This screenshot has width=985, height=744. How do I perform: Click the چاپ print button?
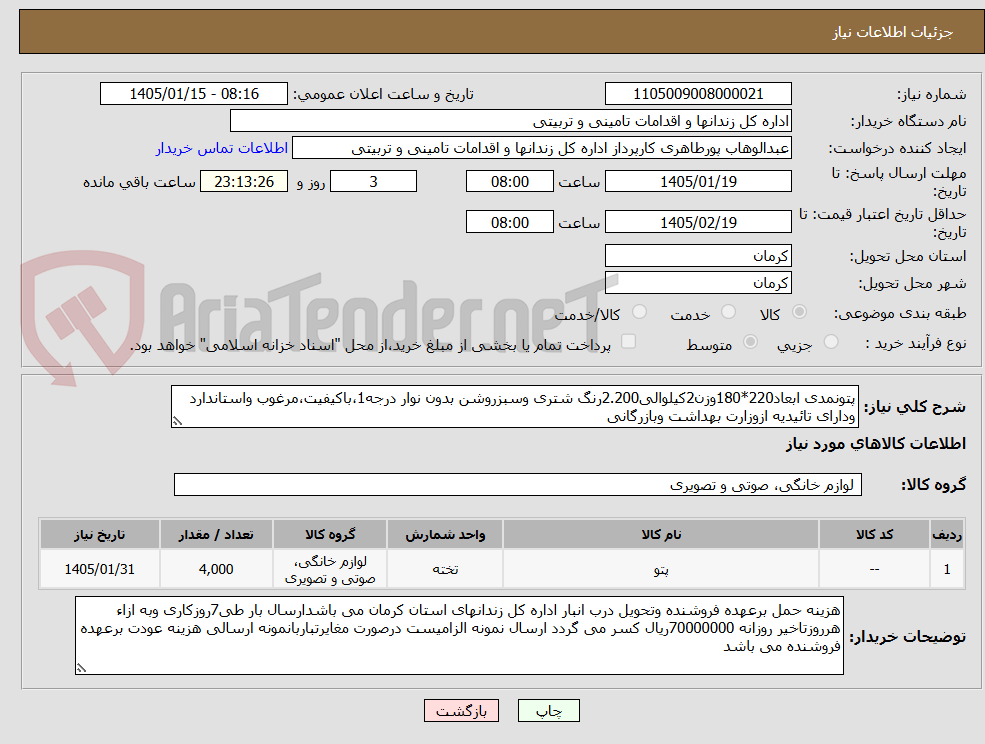point(548,711)
